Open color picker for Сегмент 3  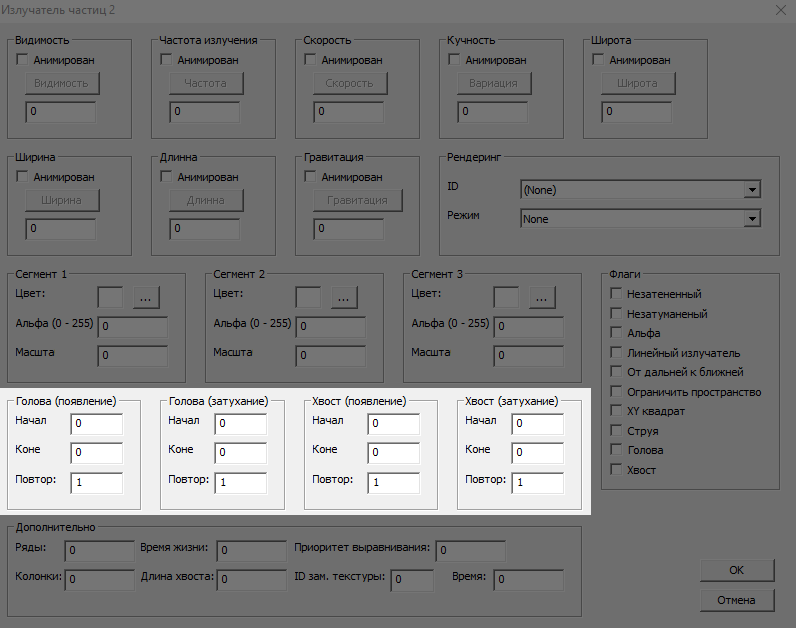click(542, 298)
